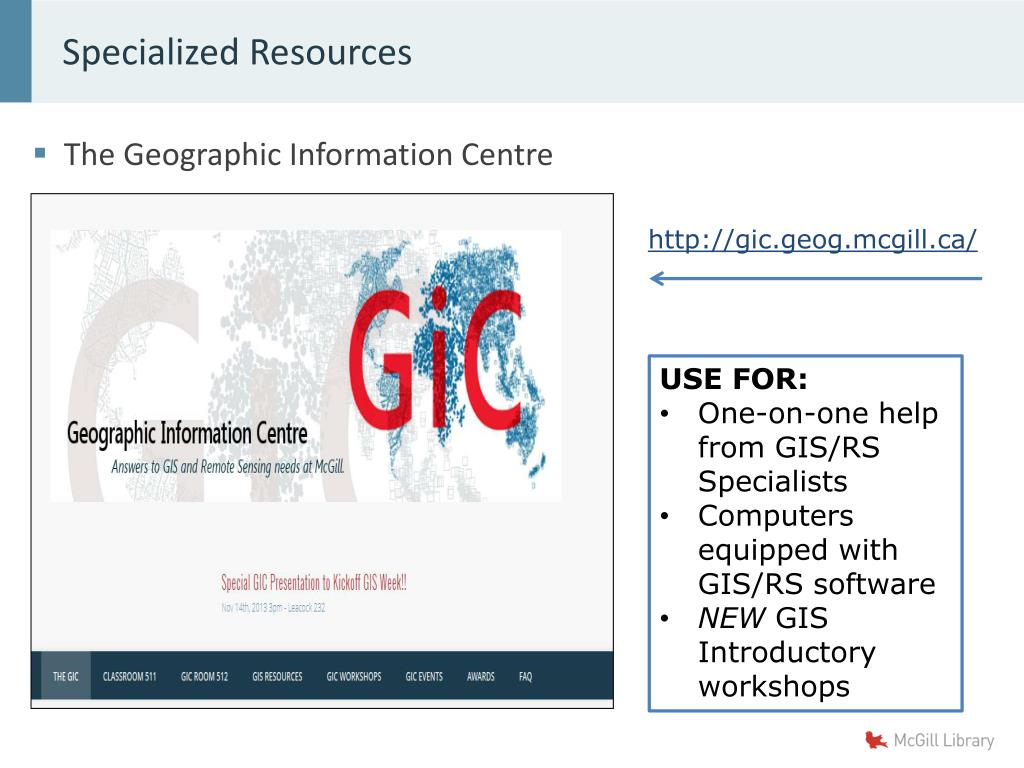Click the USE FOR: heading

point(734,379)
